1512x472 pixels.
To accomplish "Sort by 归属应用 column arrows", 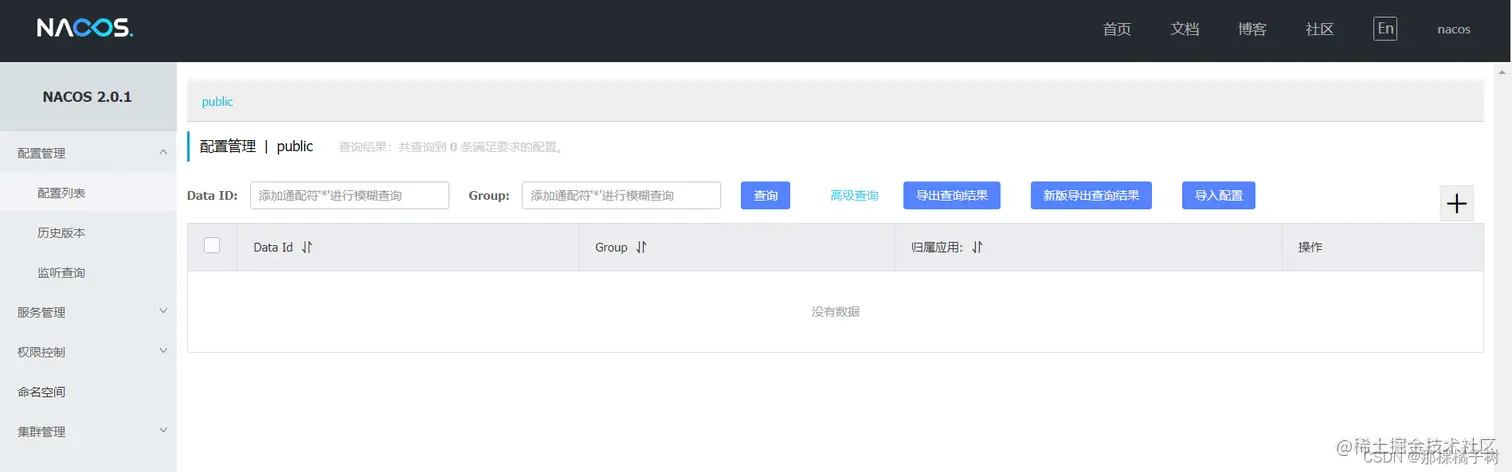I will (977, 247).
